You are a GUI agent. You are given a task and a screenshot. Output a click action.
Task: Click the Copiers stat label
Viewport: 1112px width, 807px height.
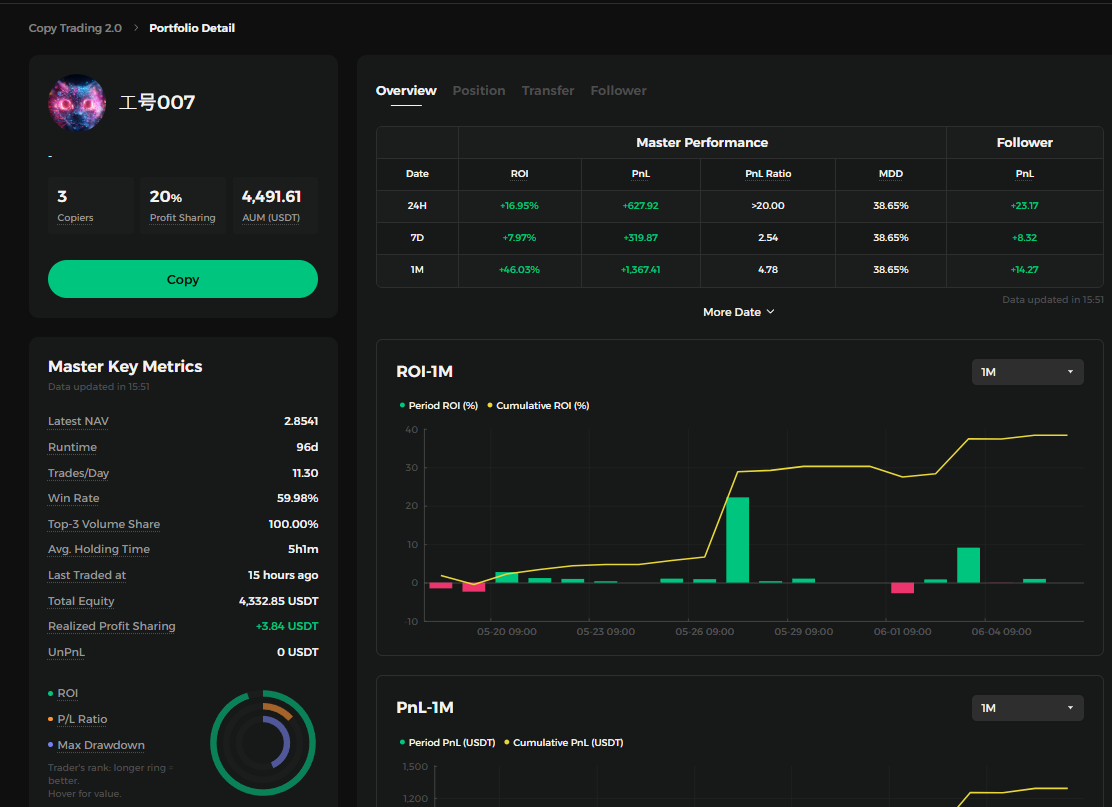75,218
